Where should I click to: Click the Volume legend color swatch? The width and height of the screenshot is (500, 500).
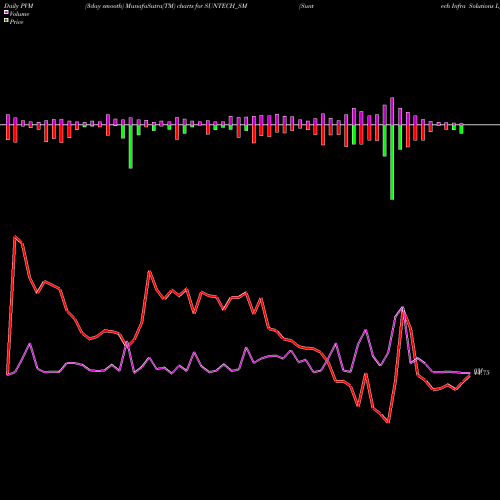click(x=6, y=12)
